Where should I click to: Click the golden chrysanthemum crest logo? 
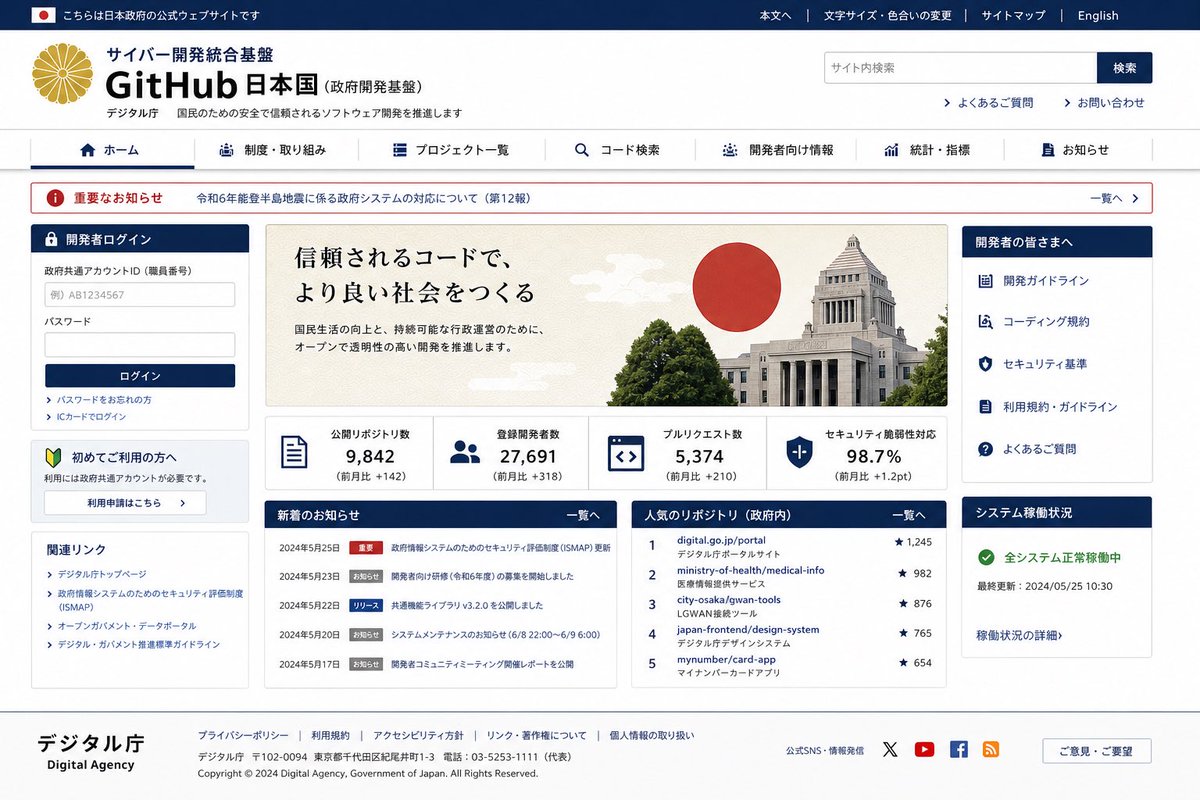[x=62, y=73]
